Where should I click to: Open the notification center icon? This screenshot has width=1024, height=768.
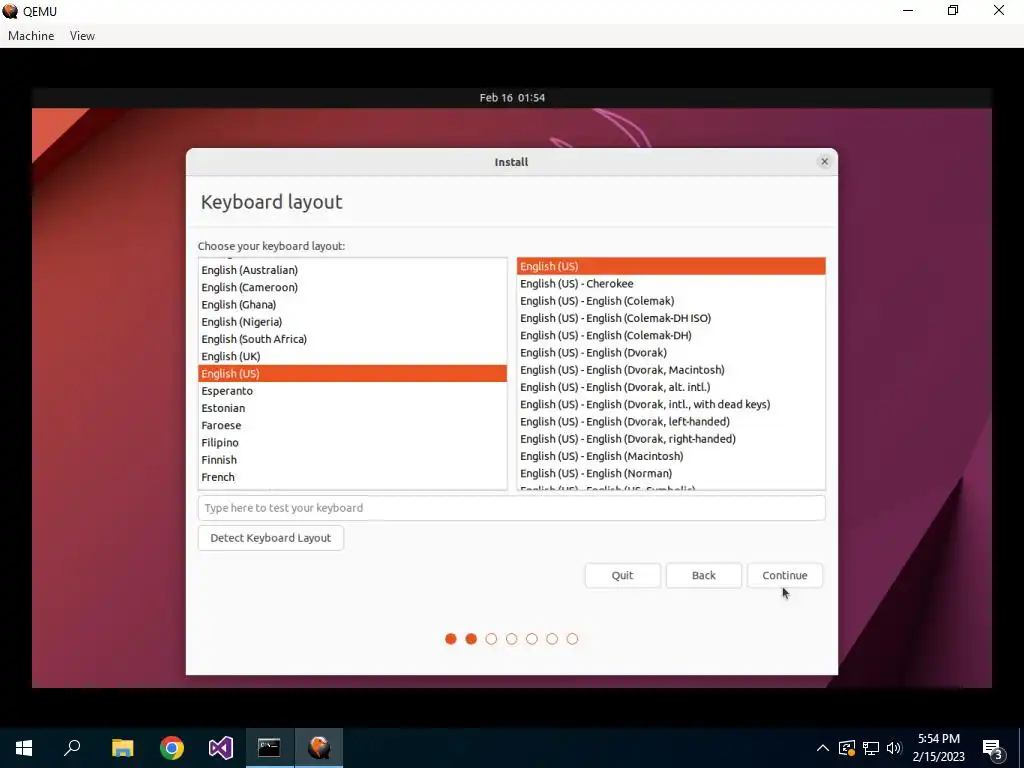(x=994, y=750)
